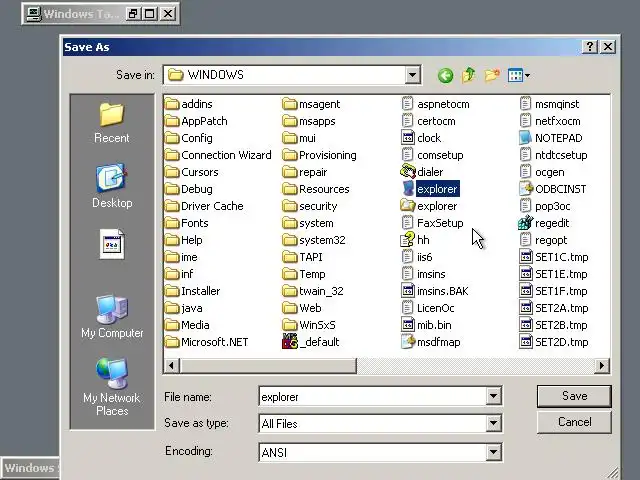The height and width of the screenshot is (480, 640).
Task: Click inside the File name field
Action: click(x=372, y=396)
